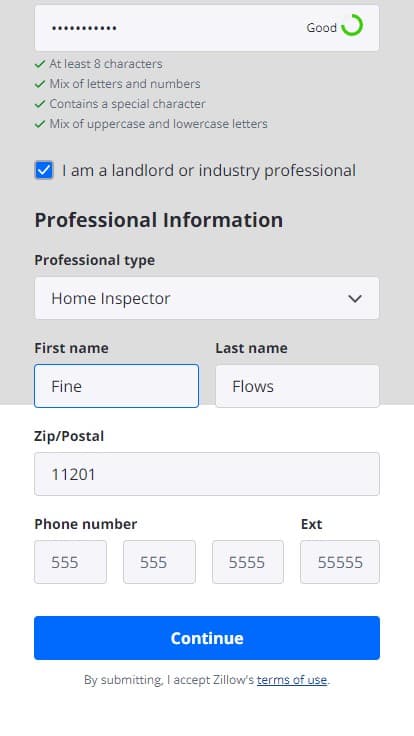Open Zillow's terms of use link
This screenshot has width=414, height=736.
click(x=292, y=680)
